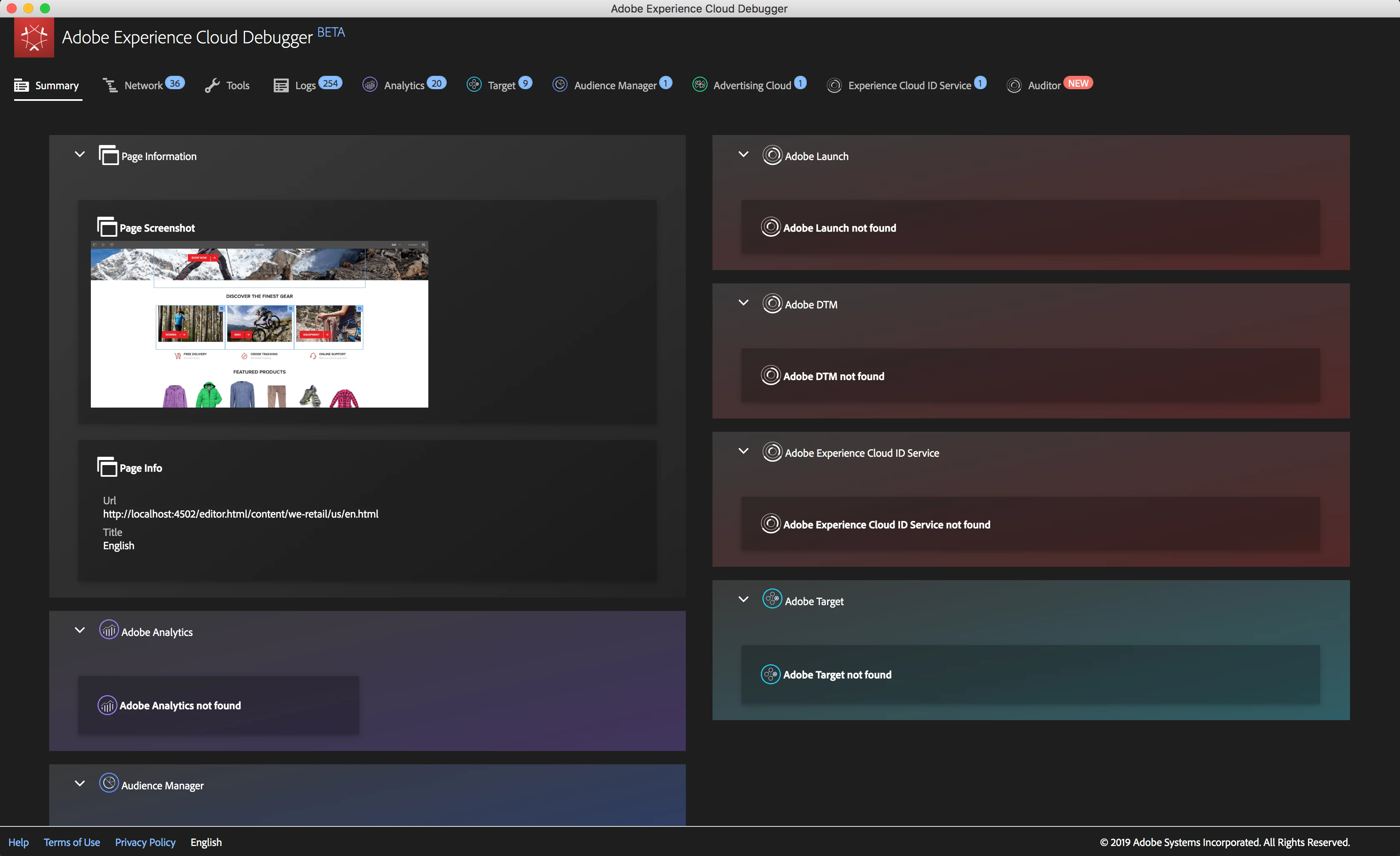Click the Auditor icon in the nav
Viewport: 1400px width, 856px height.
(1014, 85)
